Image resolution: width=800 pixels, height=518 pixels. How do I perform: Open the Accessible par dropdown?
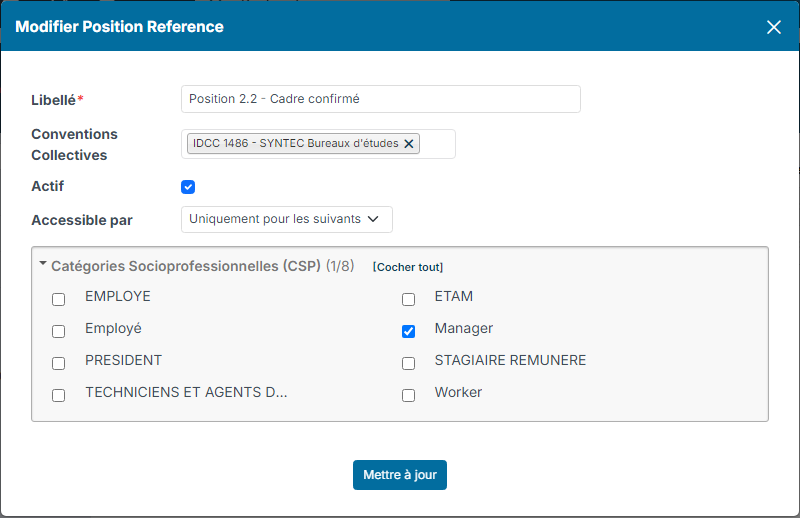coord(287,219)
